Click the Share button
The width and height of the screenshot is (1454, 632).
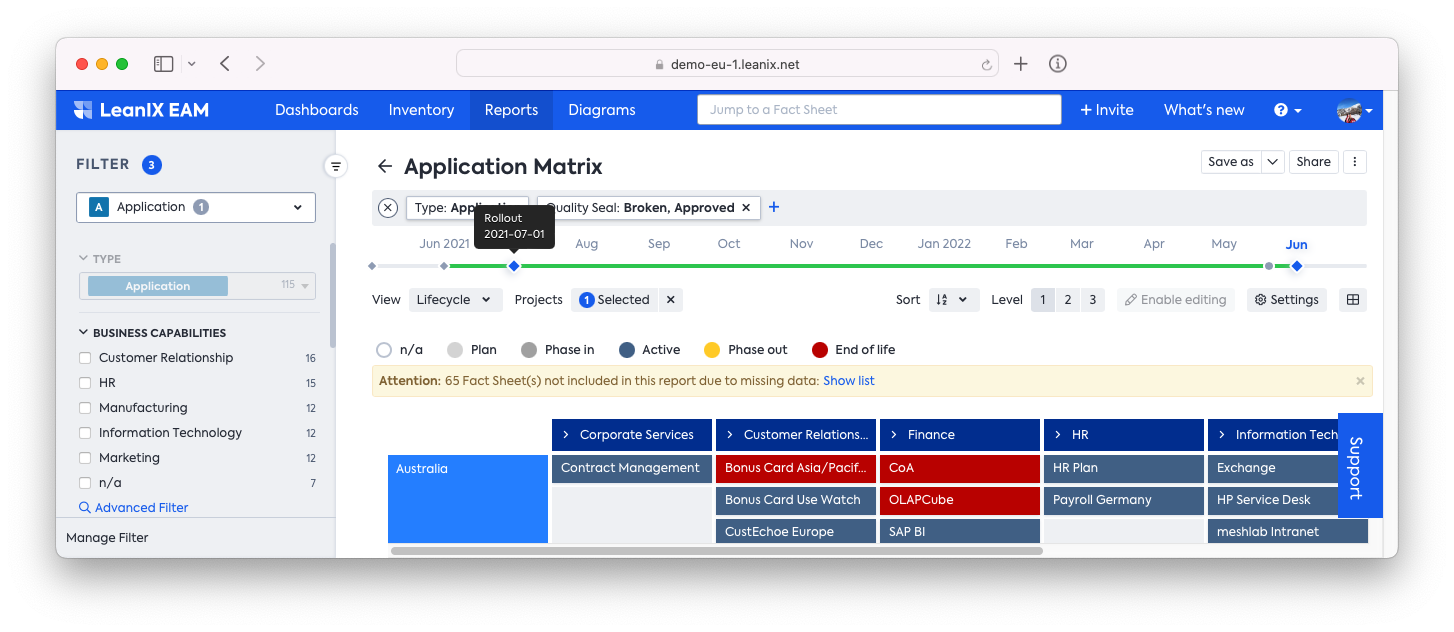coord(1313,162)
